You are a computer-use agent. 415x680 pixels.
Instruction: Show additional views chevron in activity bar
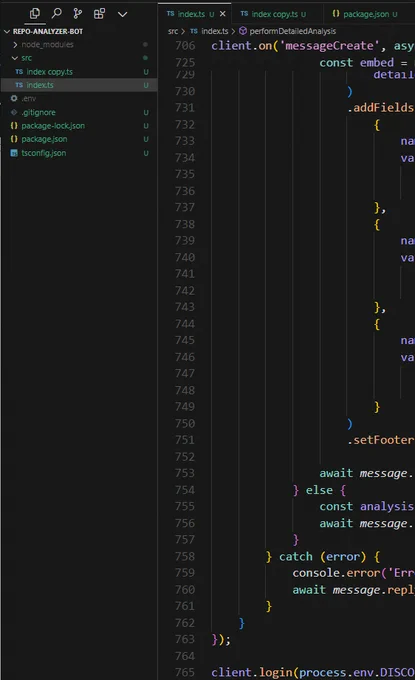tap(123, 14)
